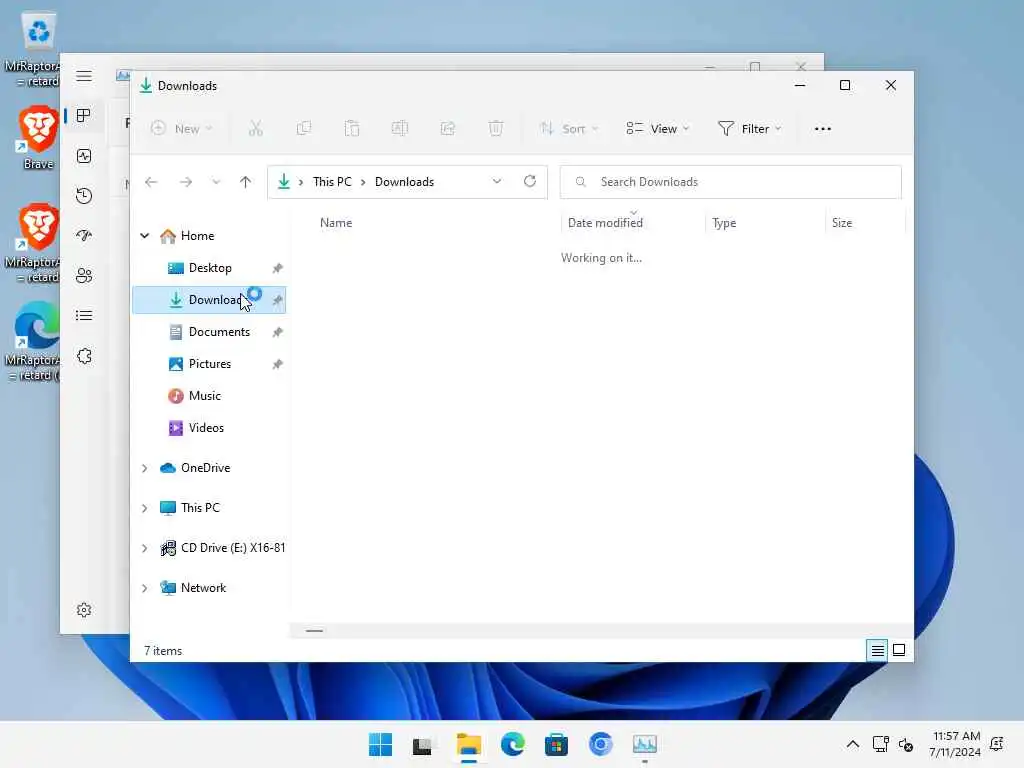
Task: Click Downloads in address breadcrumb
Action: 404,182
